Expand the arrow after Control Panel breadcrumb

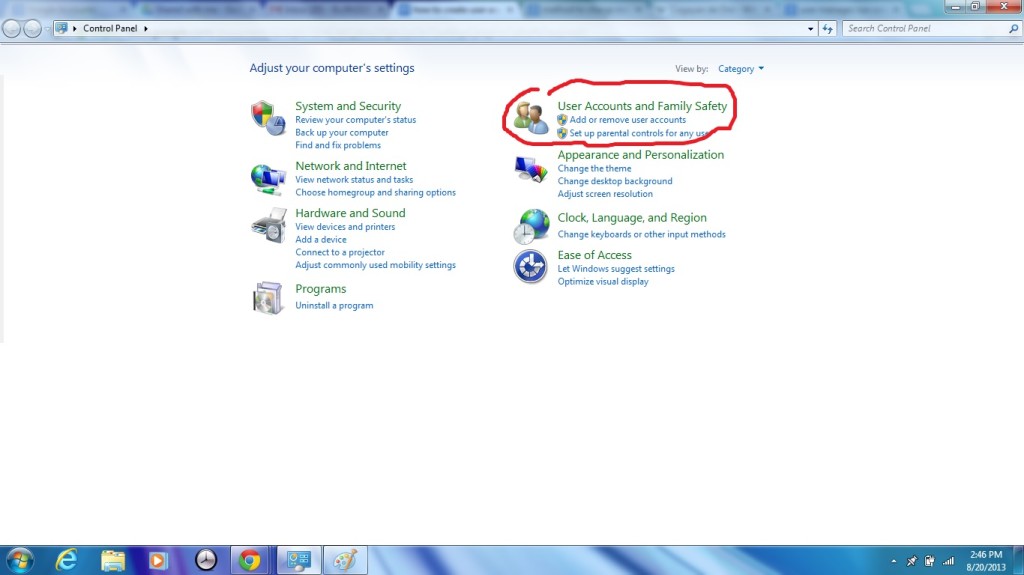(x=146, y=29)
